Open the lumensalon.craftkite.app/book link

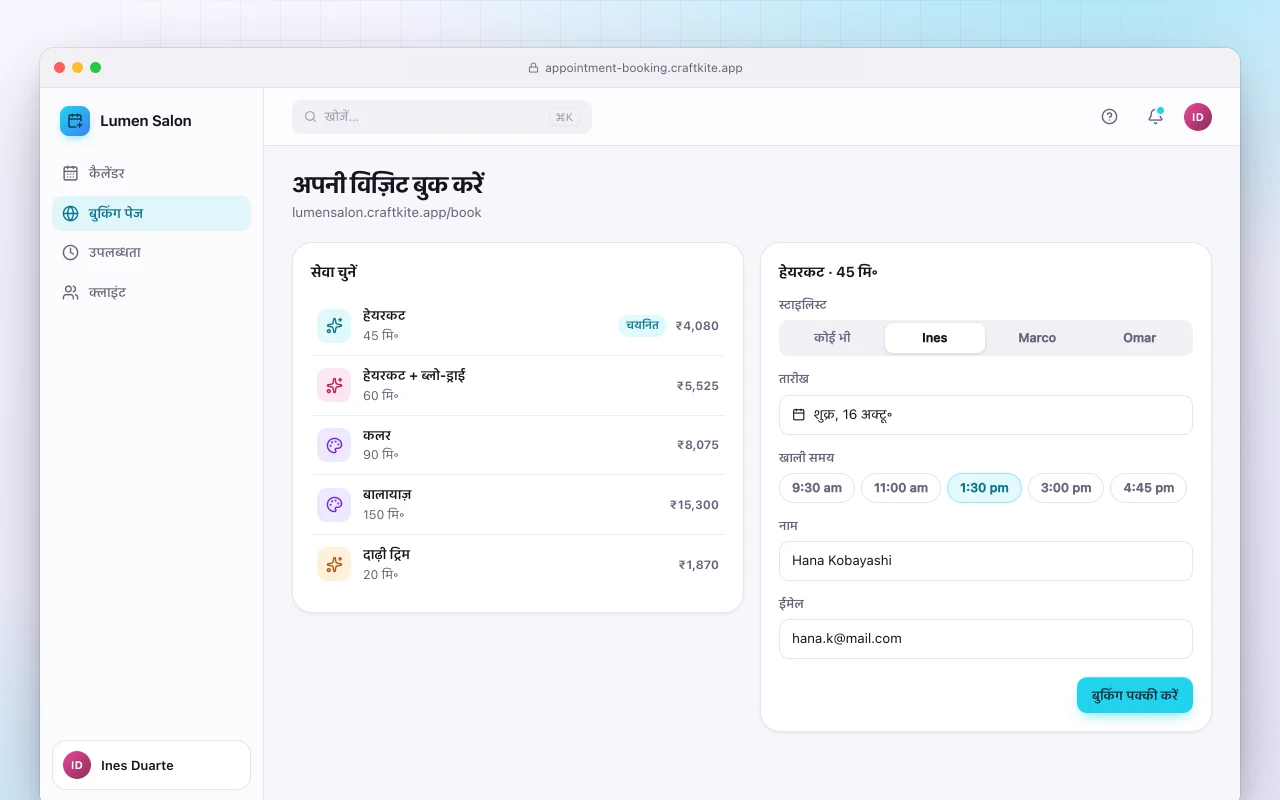click(x=387, y=212)
